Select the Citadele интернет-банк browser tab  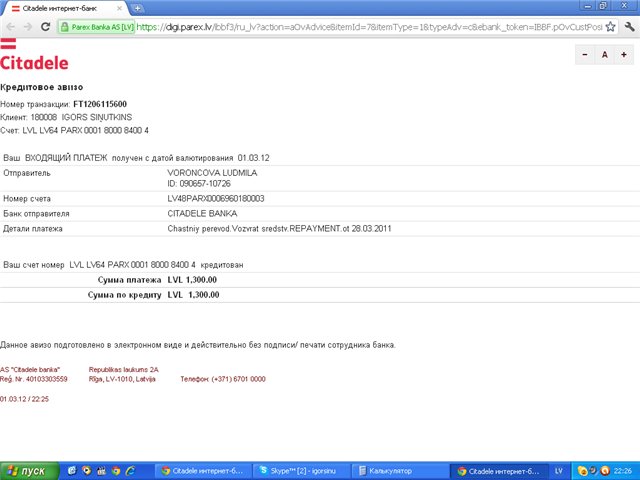pos(63,8)
